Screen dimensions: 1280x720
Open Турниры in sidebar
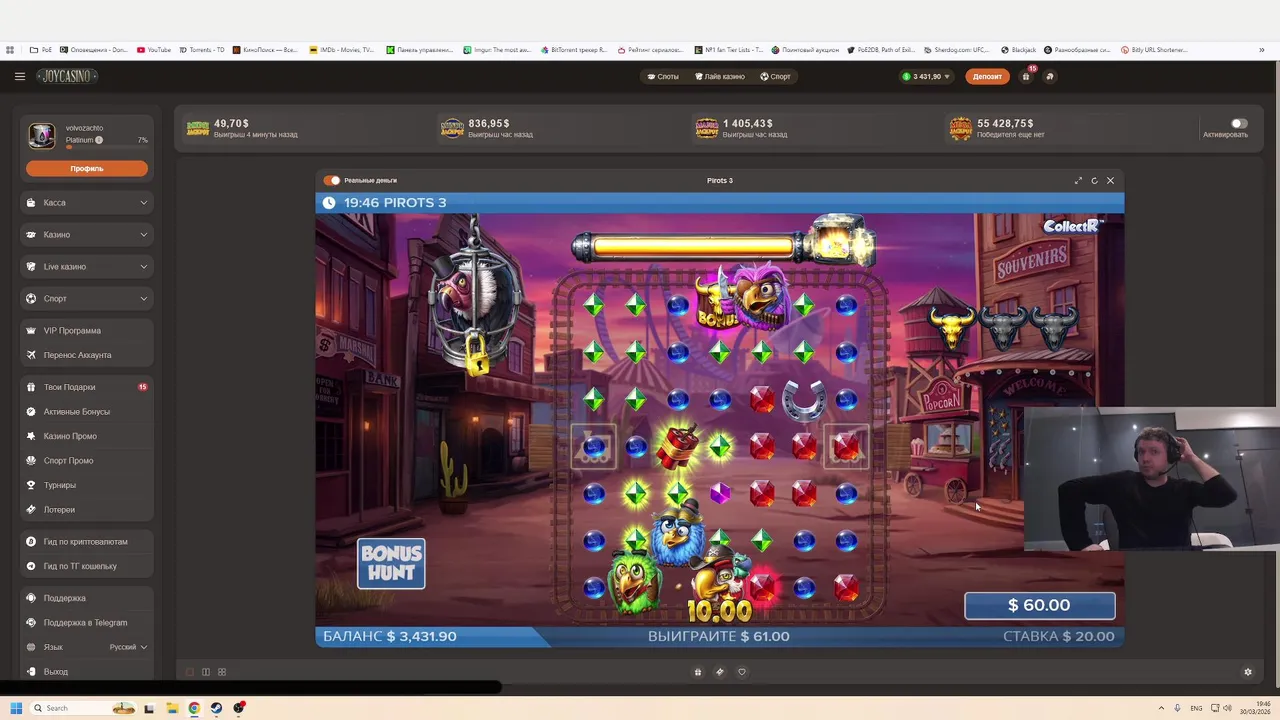click(x=87, y=485)
